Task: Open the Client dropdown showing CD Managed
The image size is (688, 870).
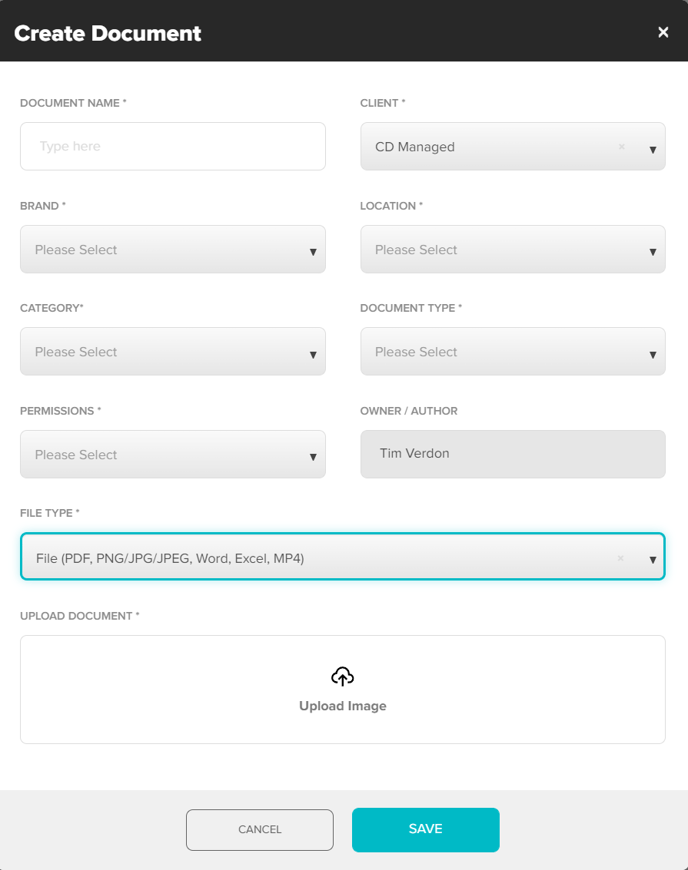Action: pyautogui.click(x=513, y=146)
